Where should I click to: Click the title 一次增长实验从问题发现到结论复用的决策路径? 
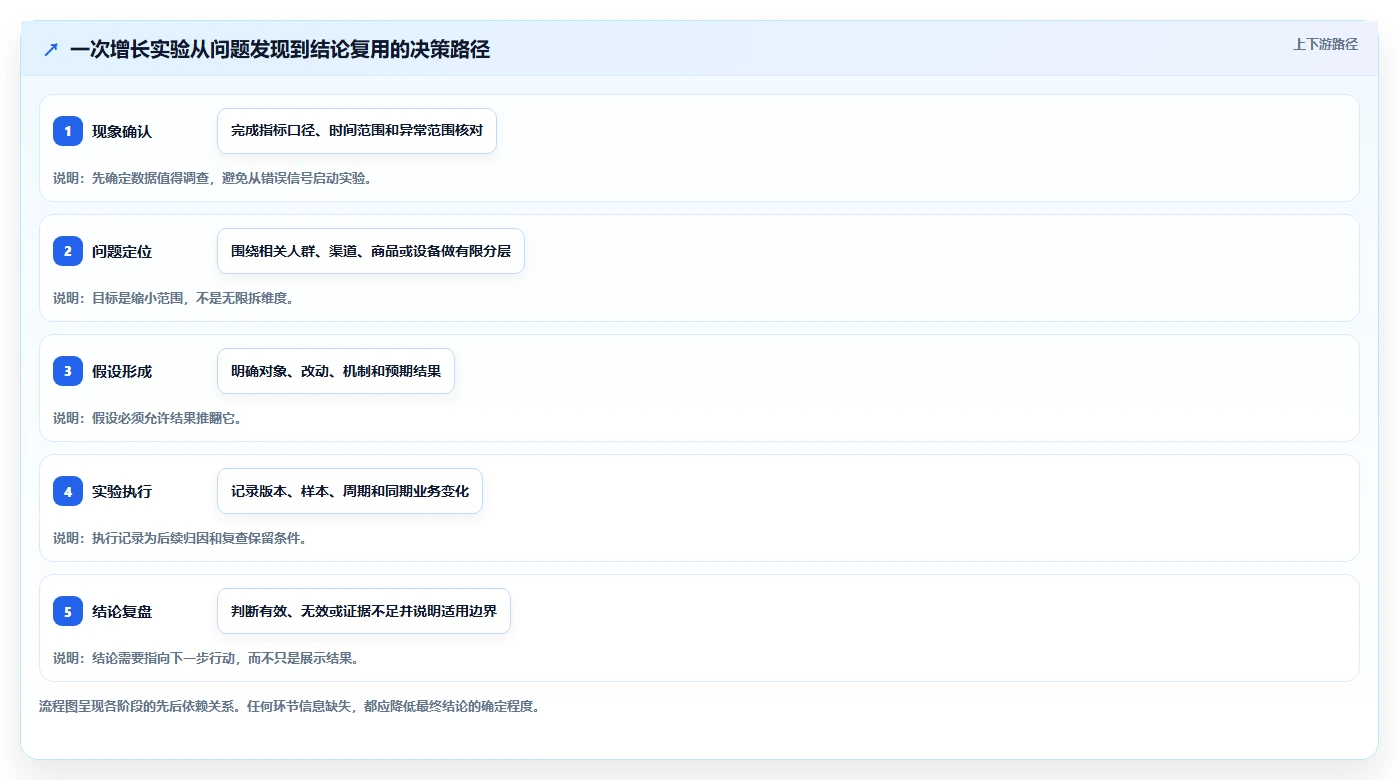(x=280, y=49)
